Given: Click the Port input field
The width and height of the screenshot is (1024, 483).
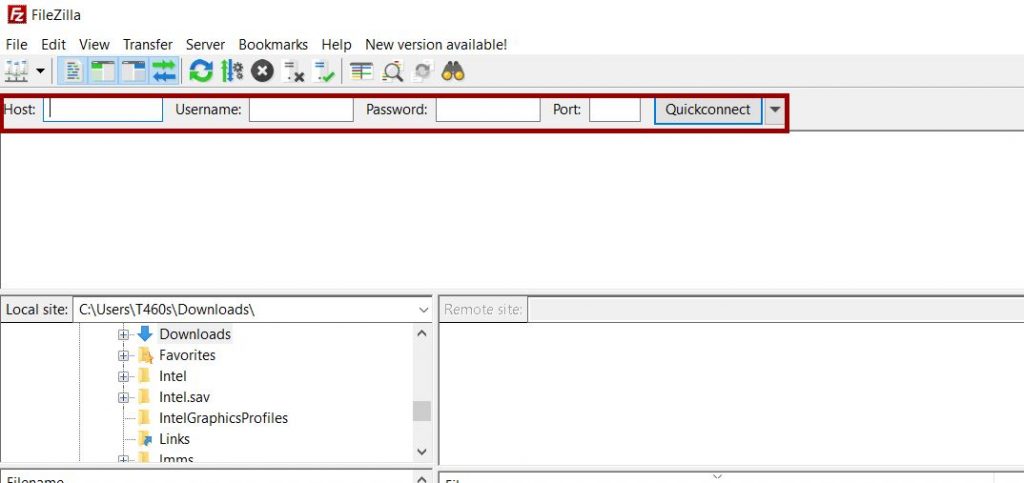Looking at the screenshot, I should tap(615, 110).
